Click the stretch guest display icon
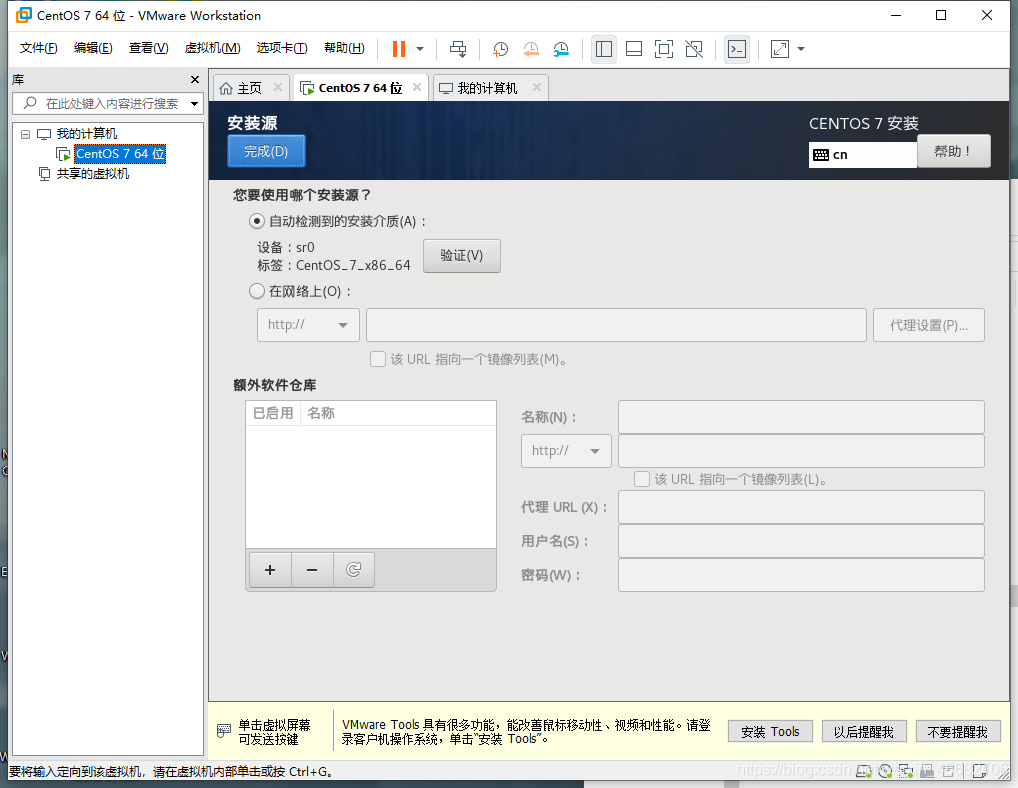Screen dimensions: 1018x788 780,49
